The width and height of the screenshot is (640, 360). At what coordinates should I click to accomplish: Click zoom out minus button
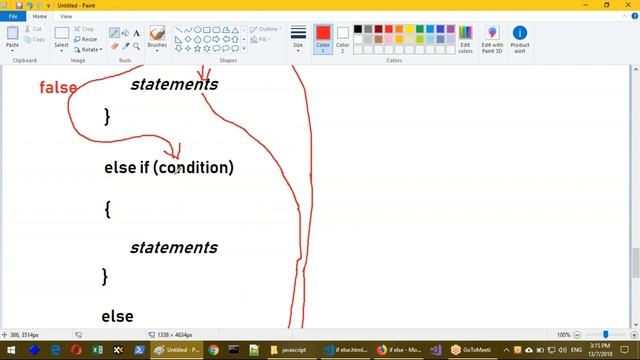pyautogui.click(x=577, y=335)
